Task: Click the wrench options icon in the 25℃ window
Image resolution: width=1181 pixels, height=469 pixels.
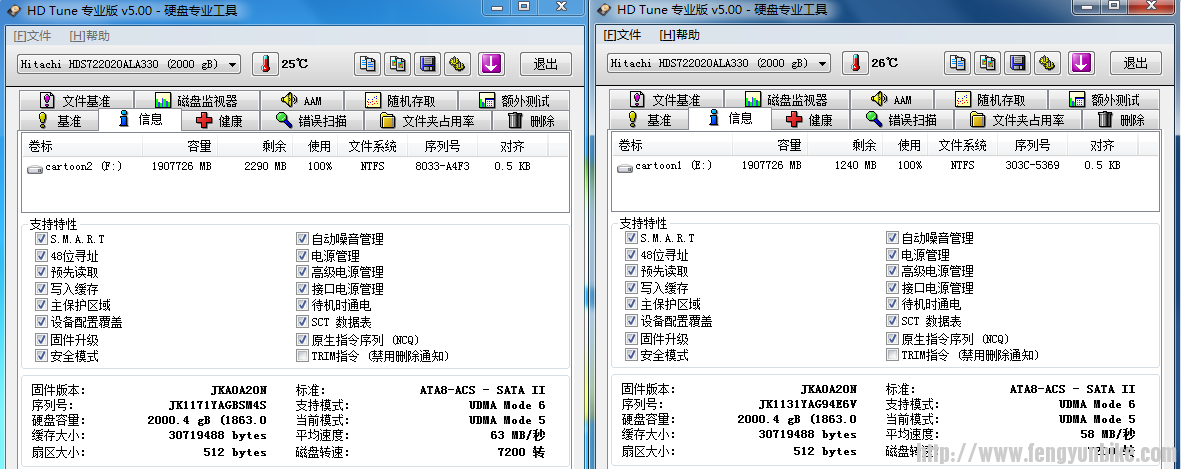Action: click(458, 64)
